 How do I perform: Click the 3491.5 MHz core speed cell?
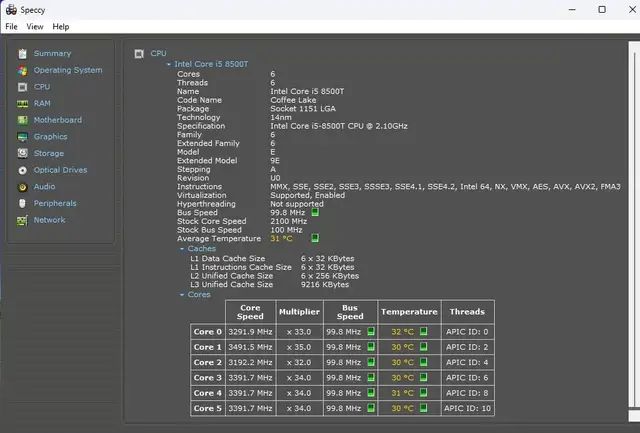pyautogui.click(x=250, y=347)
